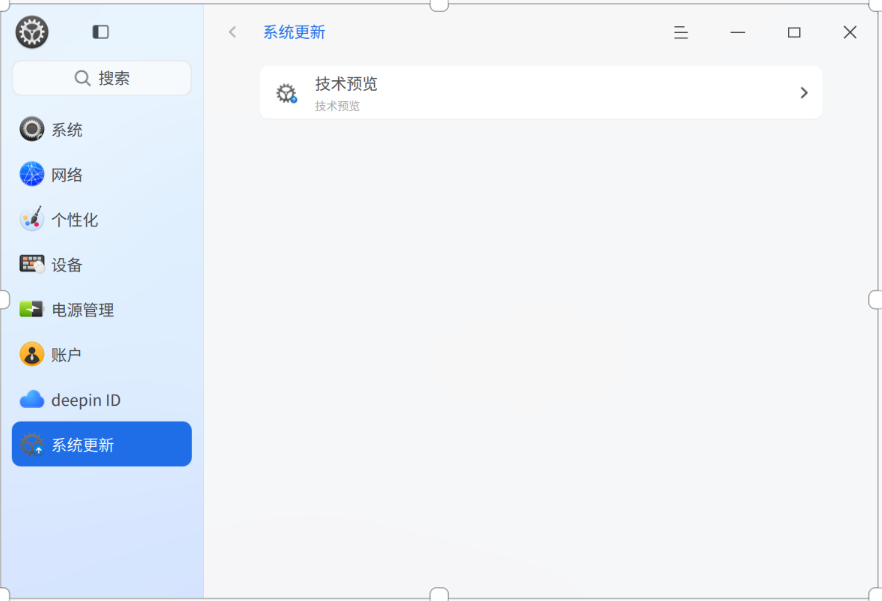Select the 系统更新 label in the sidebar
Viewport: 882px width, 601px height.
point(83,445)
